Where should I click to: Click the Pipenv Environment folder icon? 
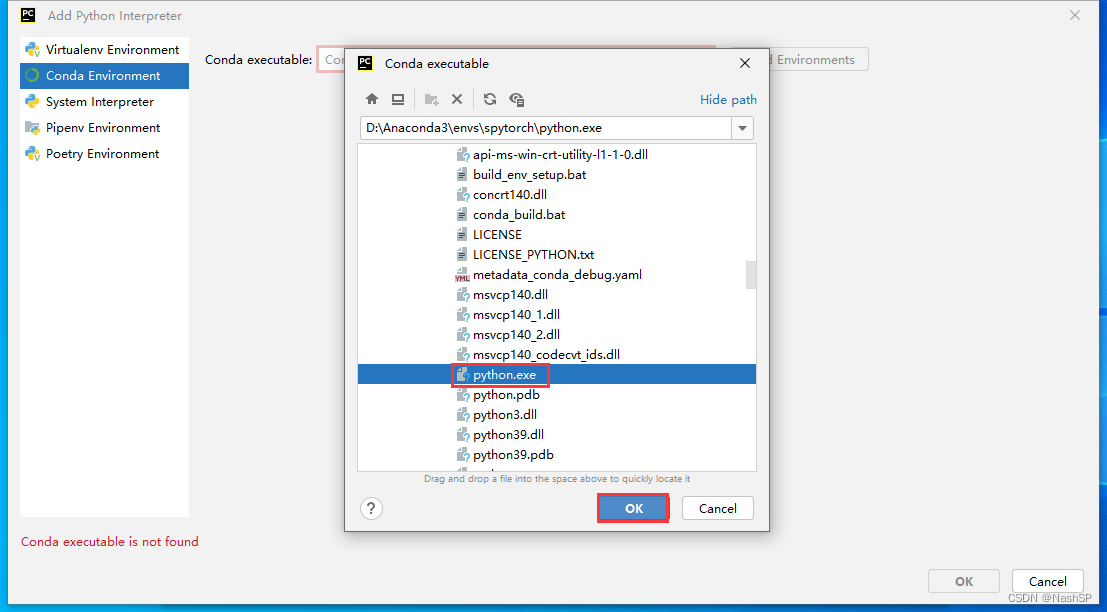point(32,128)
